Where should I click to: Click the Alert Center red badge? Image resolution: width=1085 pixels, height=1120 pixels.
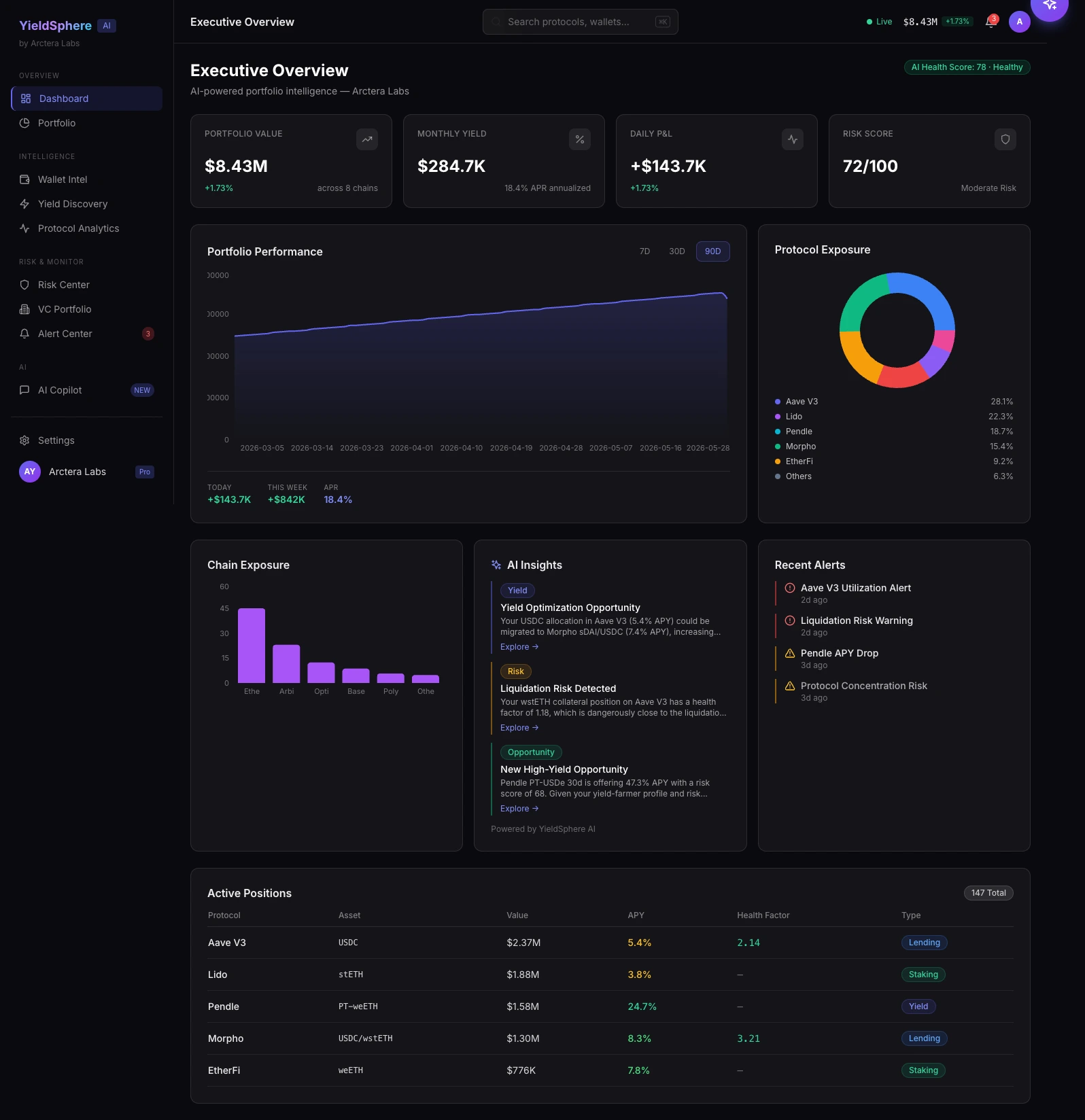tap(148, 334)
